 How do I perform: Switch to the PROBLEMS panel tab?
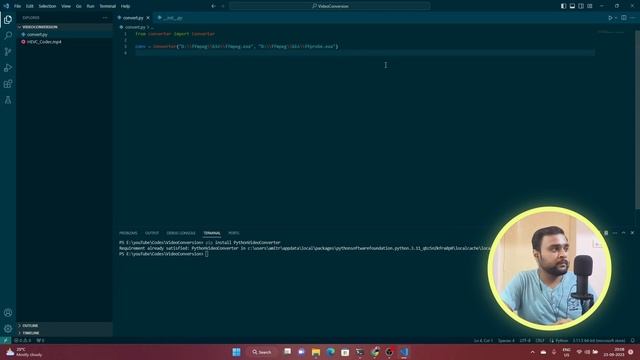click(x=128, y=233)
